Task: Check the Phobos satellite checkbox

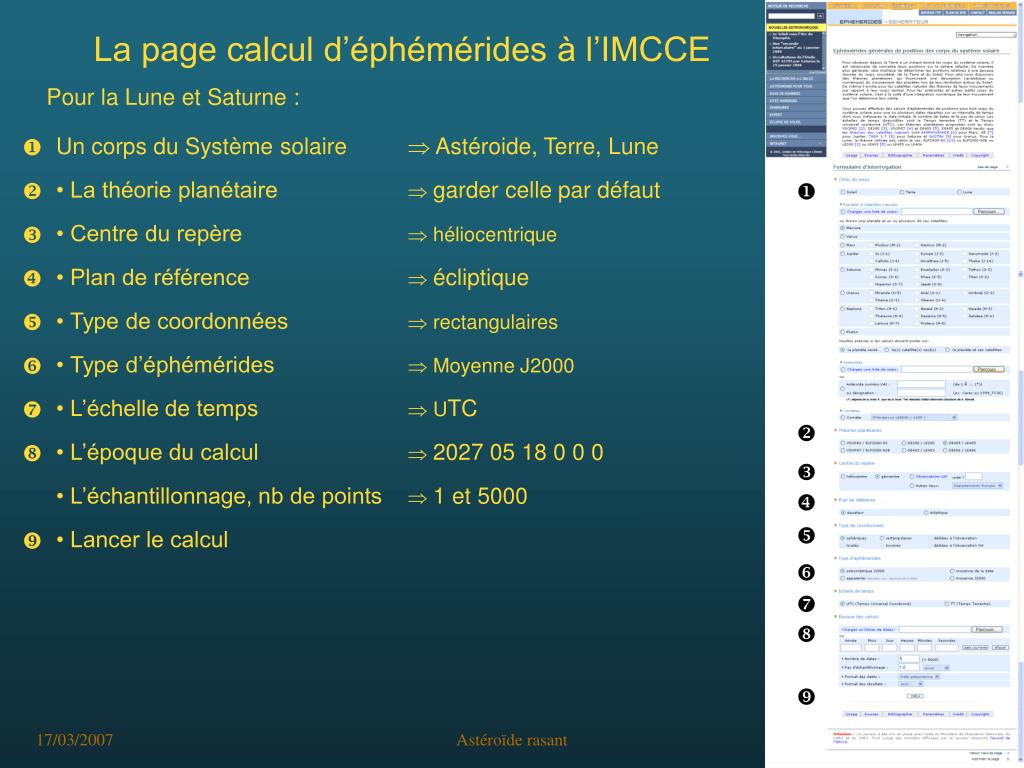Action: (x=870, y=245)
